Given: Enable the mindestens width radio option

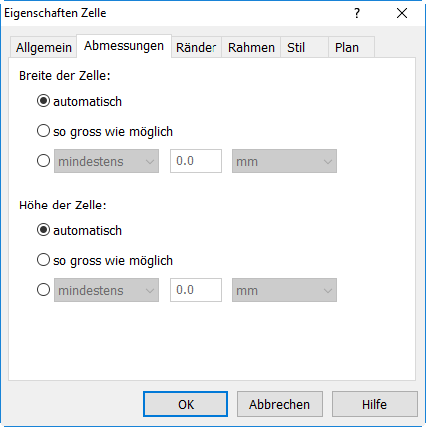Looking at the screenshot, I should click(43, 161).
